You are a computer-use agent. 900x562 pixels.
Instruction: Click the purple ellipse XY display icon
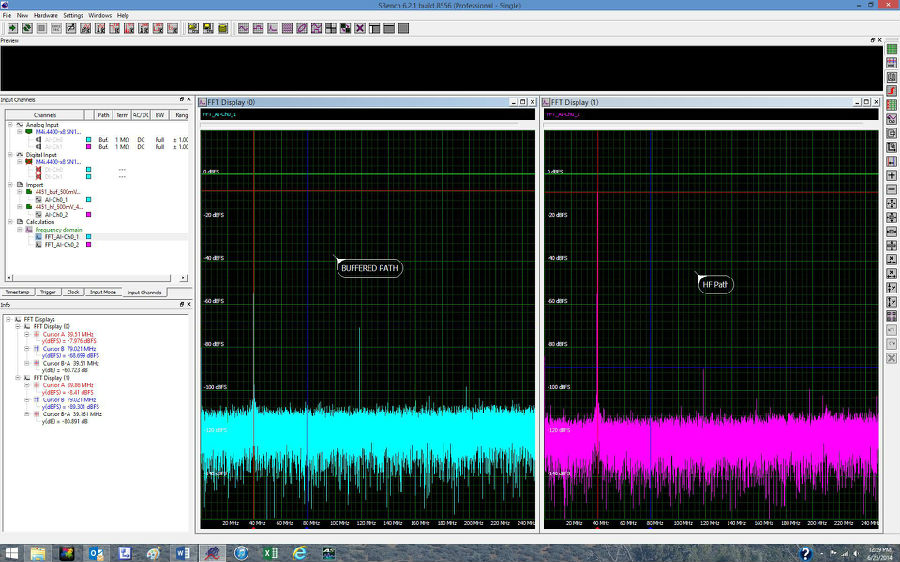302,28
